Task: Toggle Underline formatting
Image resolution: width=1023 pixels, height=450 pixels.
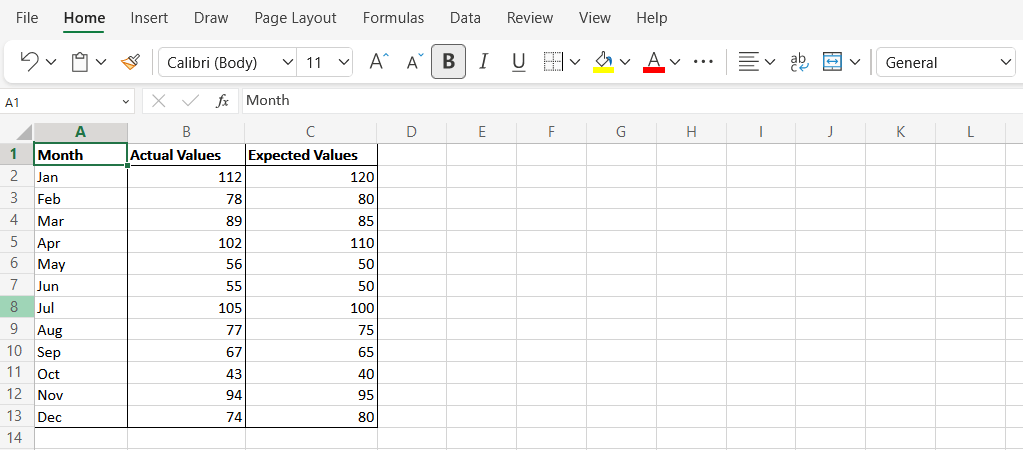Action: pyautogui.click(x=519, y=62)
